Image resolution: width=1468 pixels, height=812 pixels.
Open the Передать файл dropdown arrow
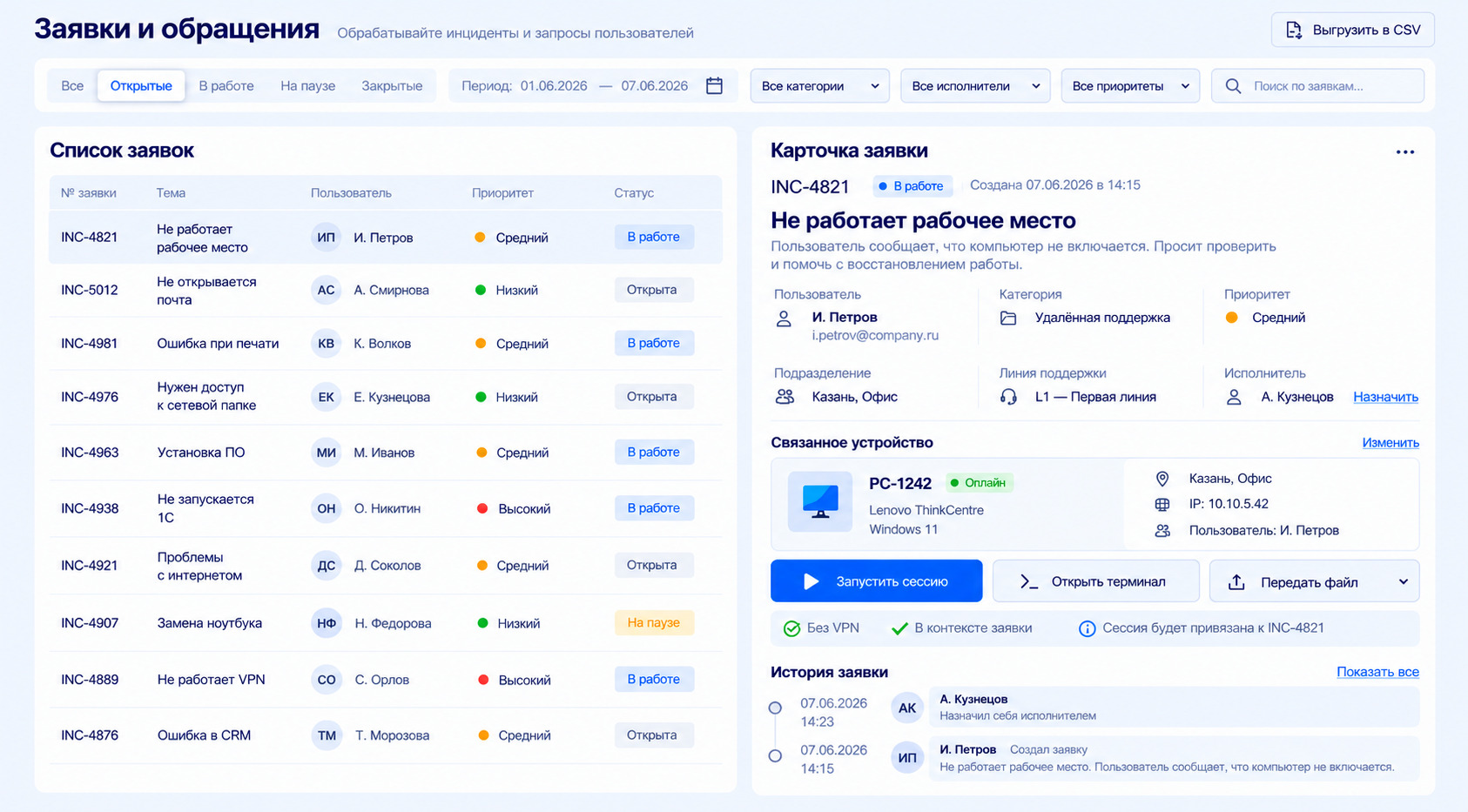click(1403, 582)
